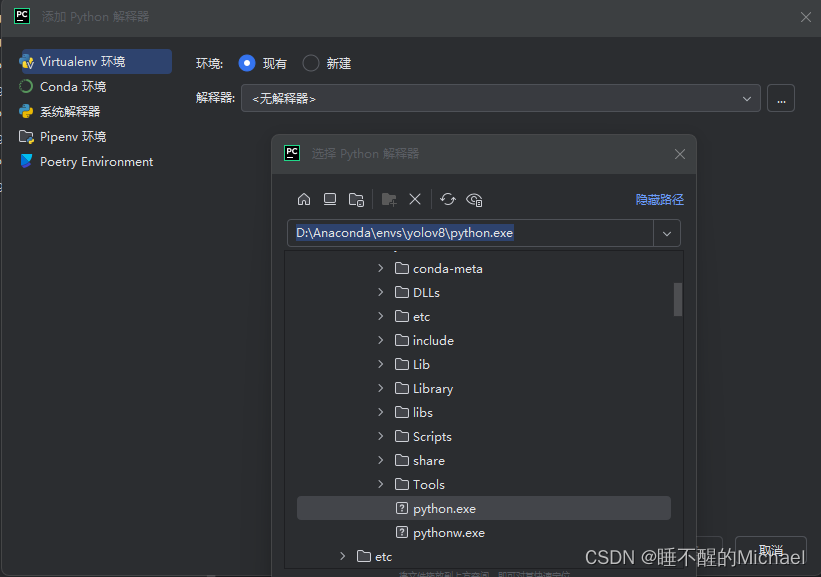Select the Lib folder label

pos(421,364)
